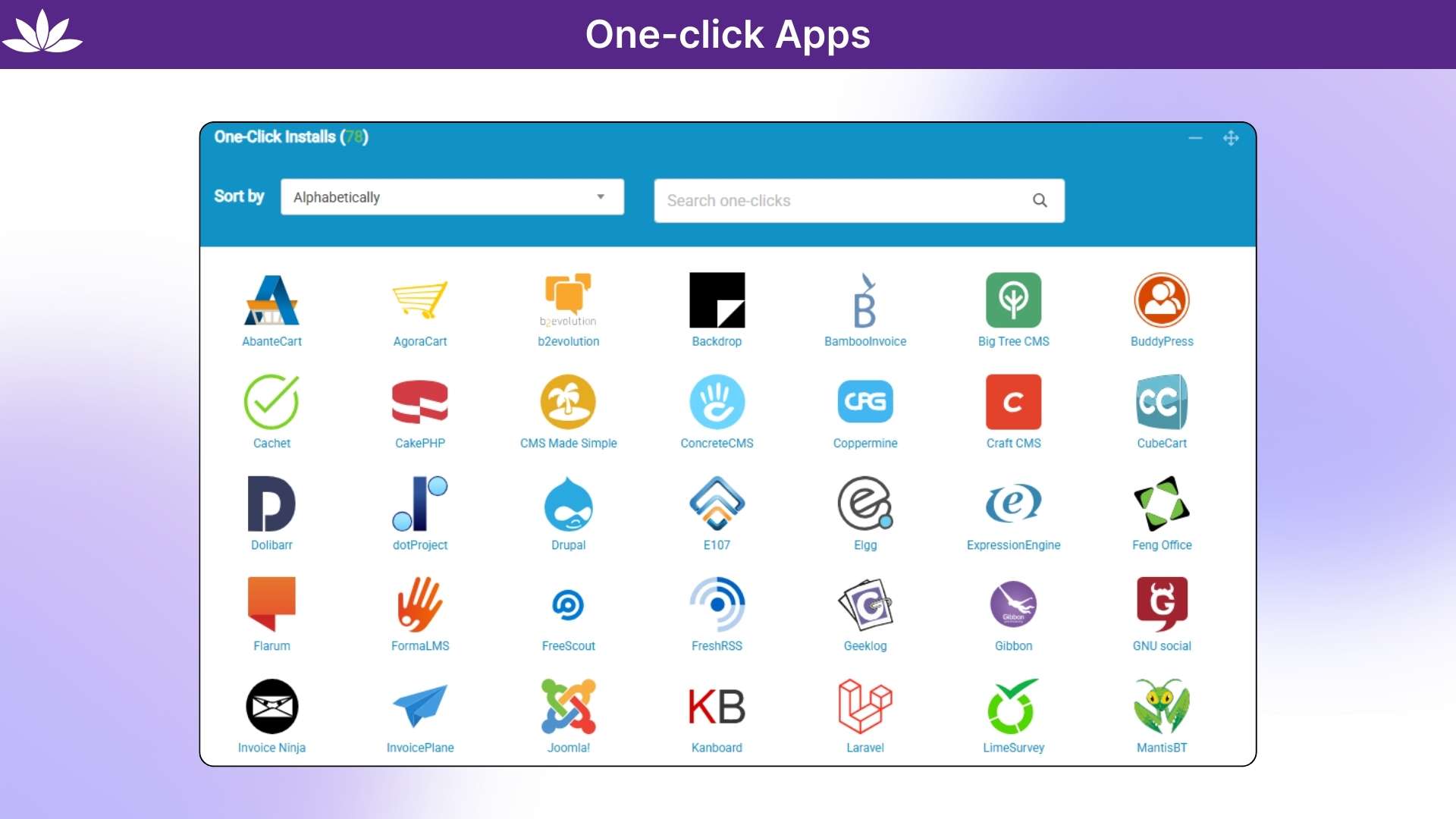Select the AbanteCart app icon
The image size is (1456, 819).
tap(271, 300)
